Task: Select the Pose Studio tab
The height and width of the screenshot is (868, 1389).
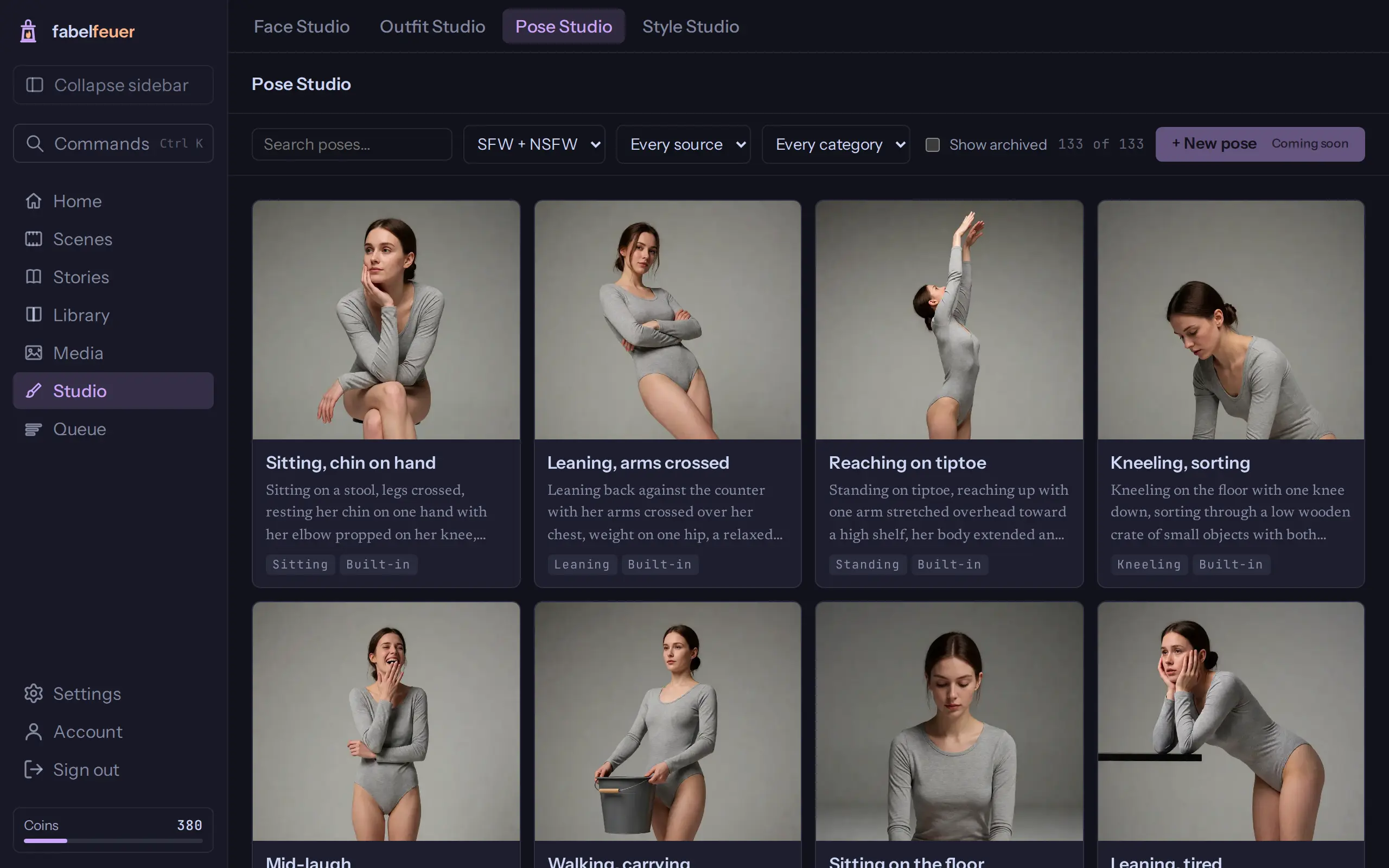Action: coord(564,27)
